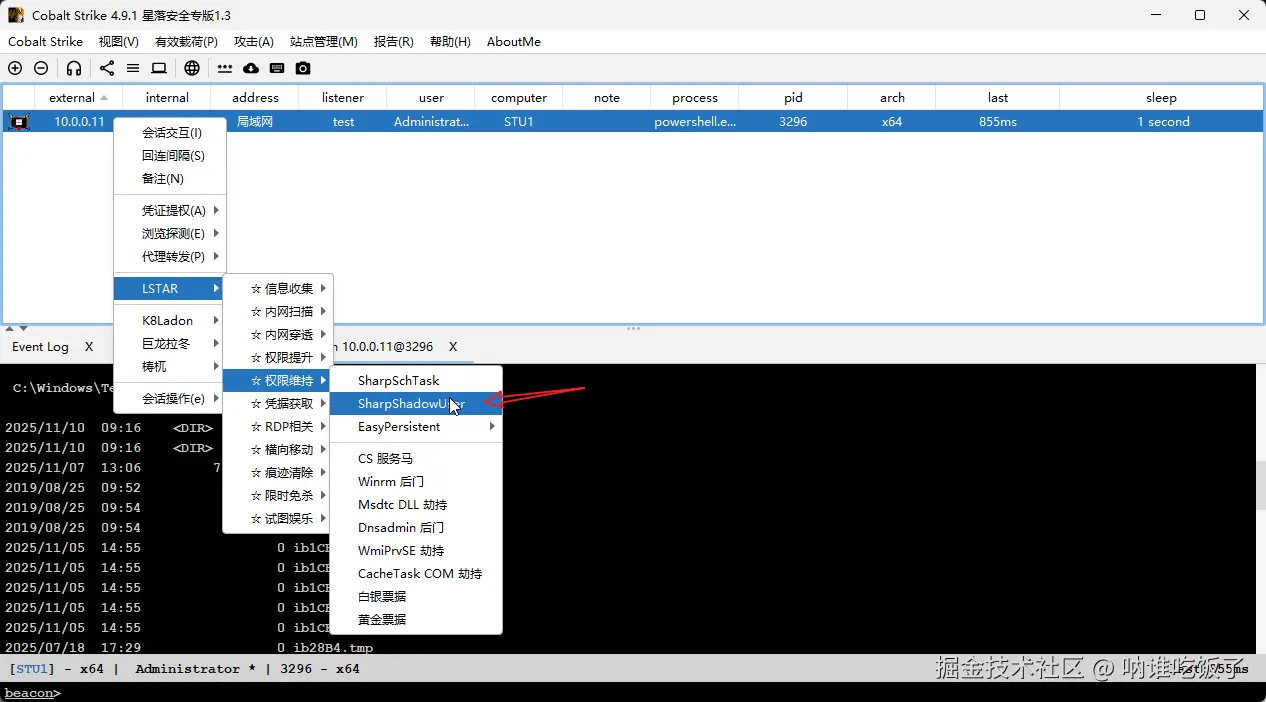Screen dimensions: 1266x702
Task: Choose 白银票据 menu entry
Action: 416,597
